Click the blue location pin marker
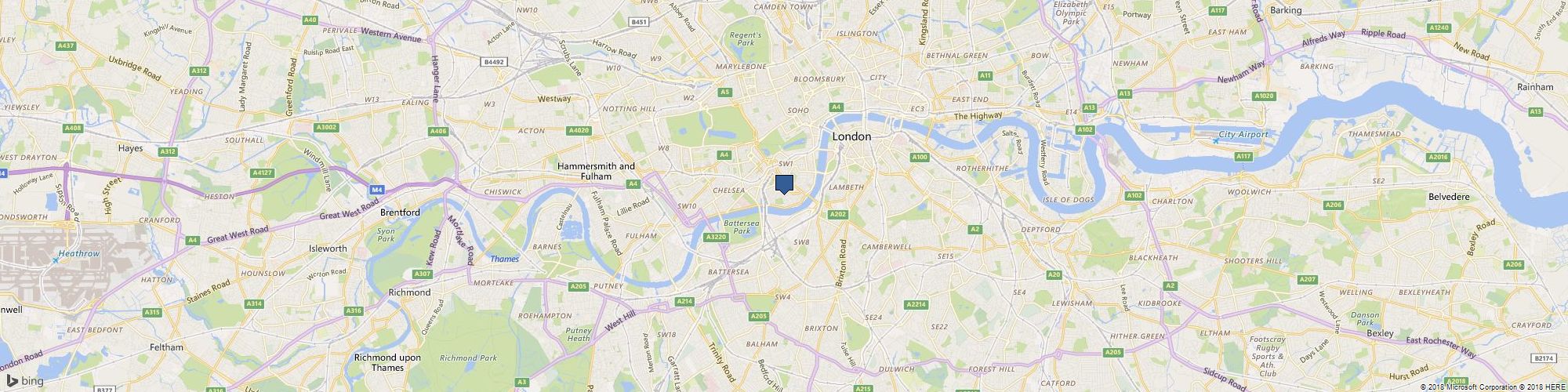Viewport: 1568px width, 392px height. (785, 184)
